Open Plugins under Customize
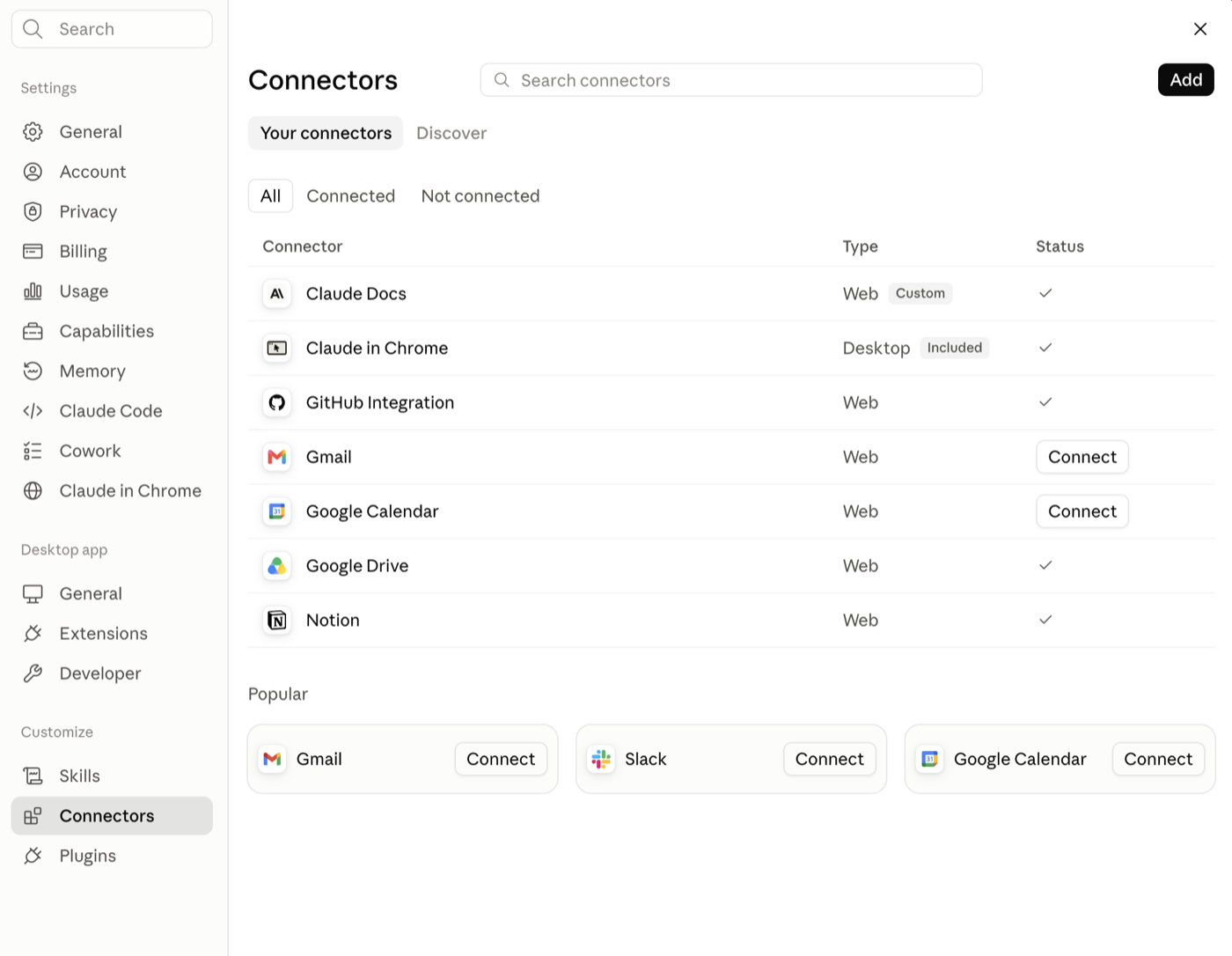This screenshot has height=956, width=1232. tap(112, 856)
